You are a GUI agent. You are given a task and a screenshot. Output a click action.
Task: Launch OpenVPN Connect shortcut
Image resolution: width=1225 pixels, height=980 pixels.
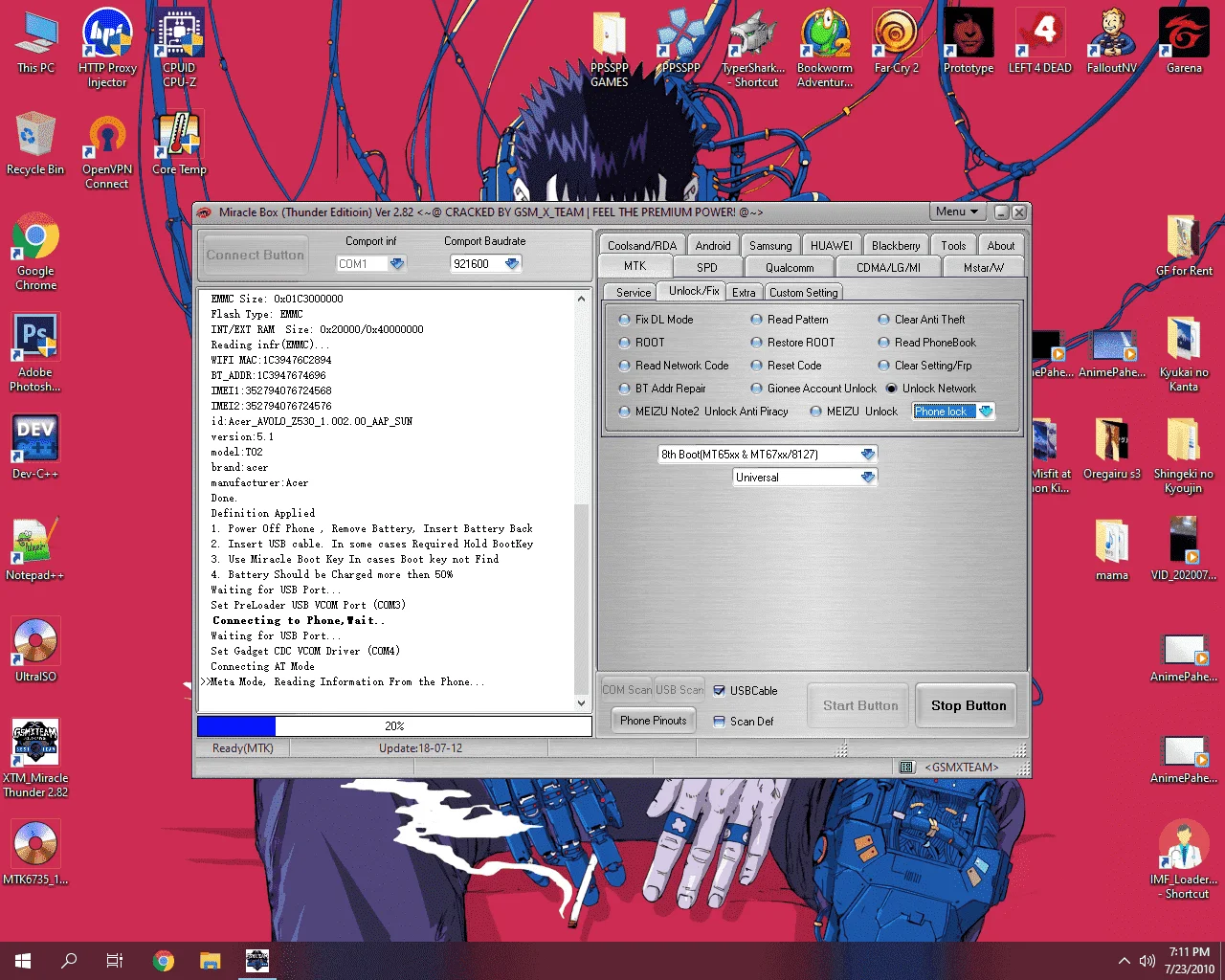pos(107,151)
